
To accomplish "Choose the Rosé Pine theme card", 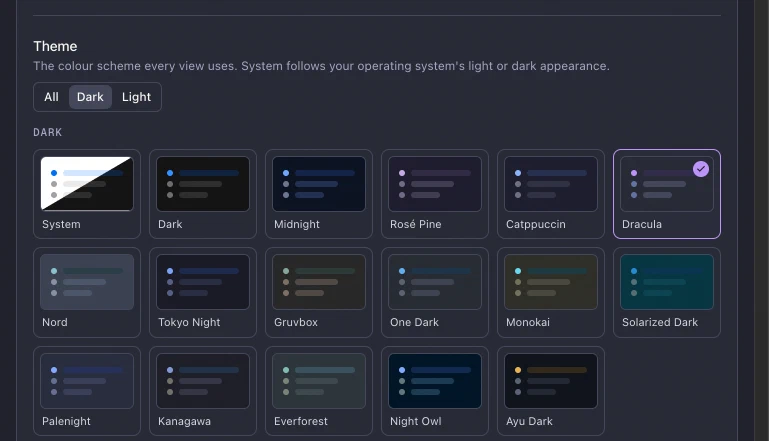I will (x=435, y=194).
